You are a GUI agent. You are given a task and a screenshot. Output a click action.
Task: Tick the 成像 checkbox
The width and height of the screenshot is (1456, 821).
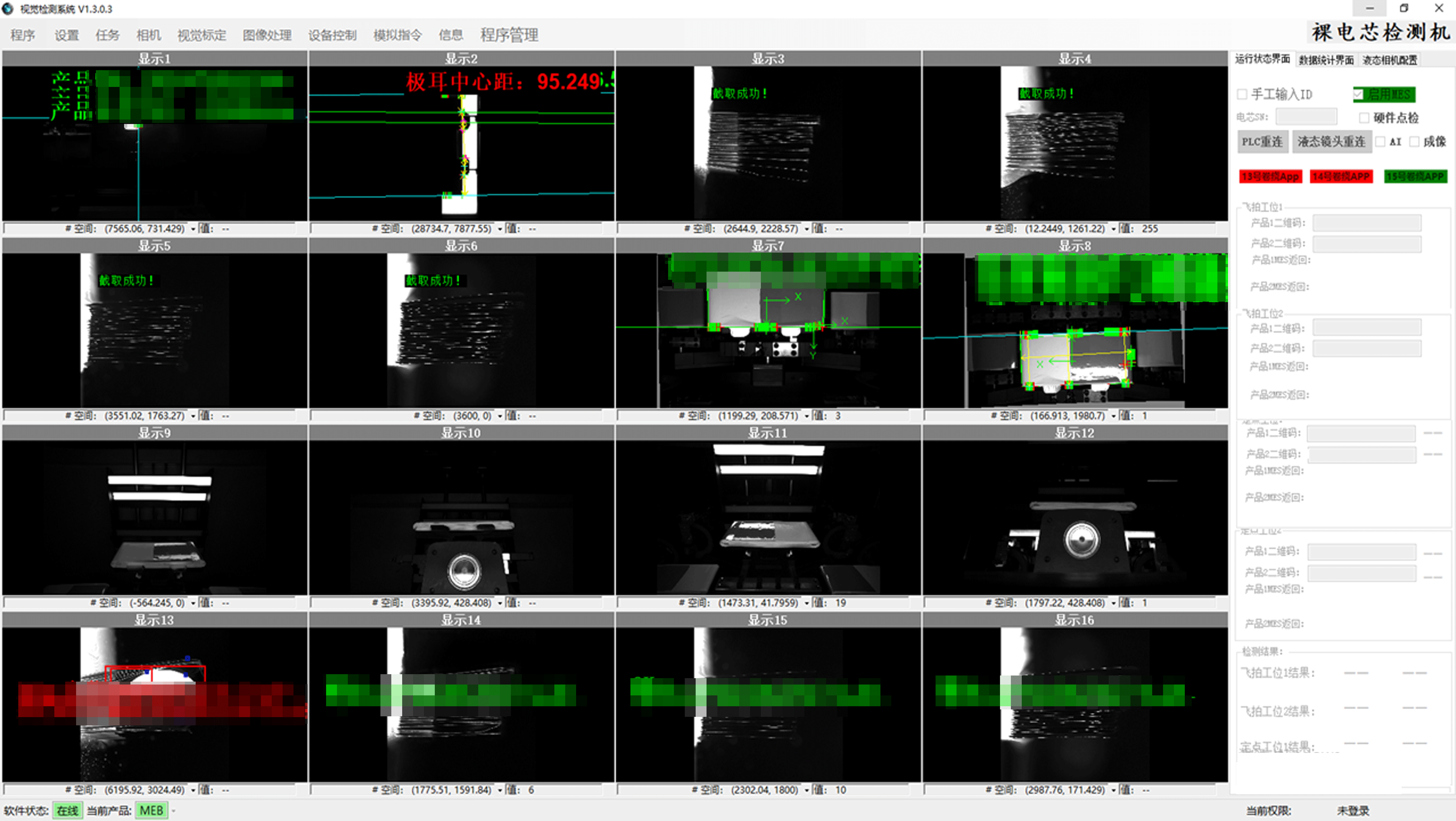(x=1414, y=141)
